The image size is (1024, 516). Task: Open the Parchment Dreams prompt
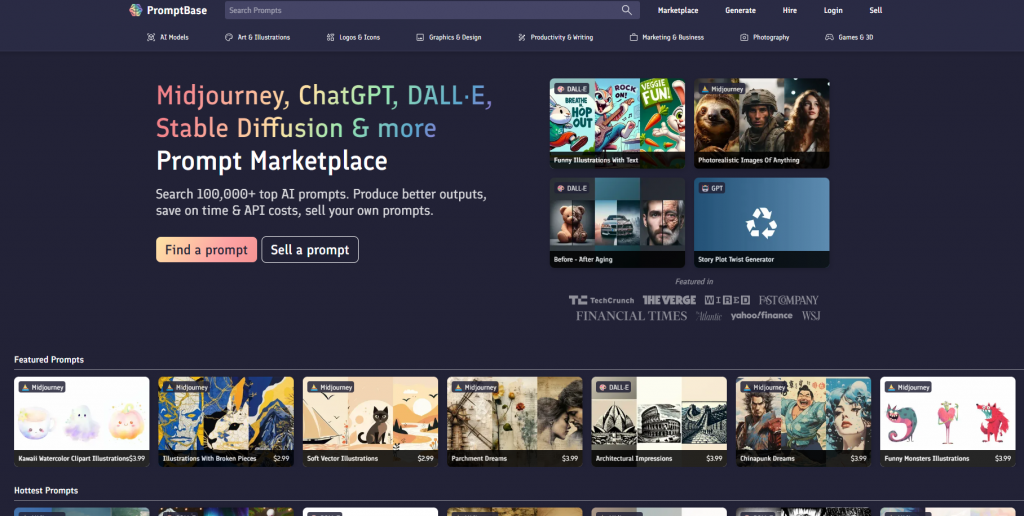pyautogui.click(x=515, y=422)
